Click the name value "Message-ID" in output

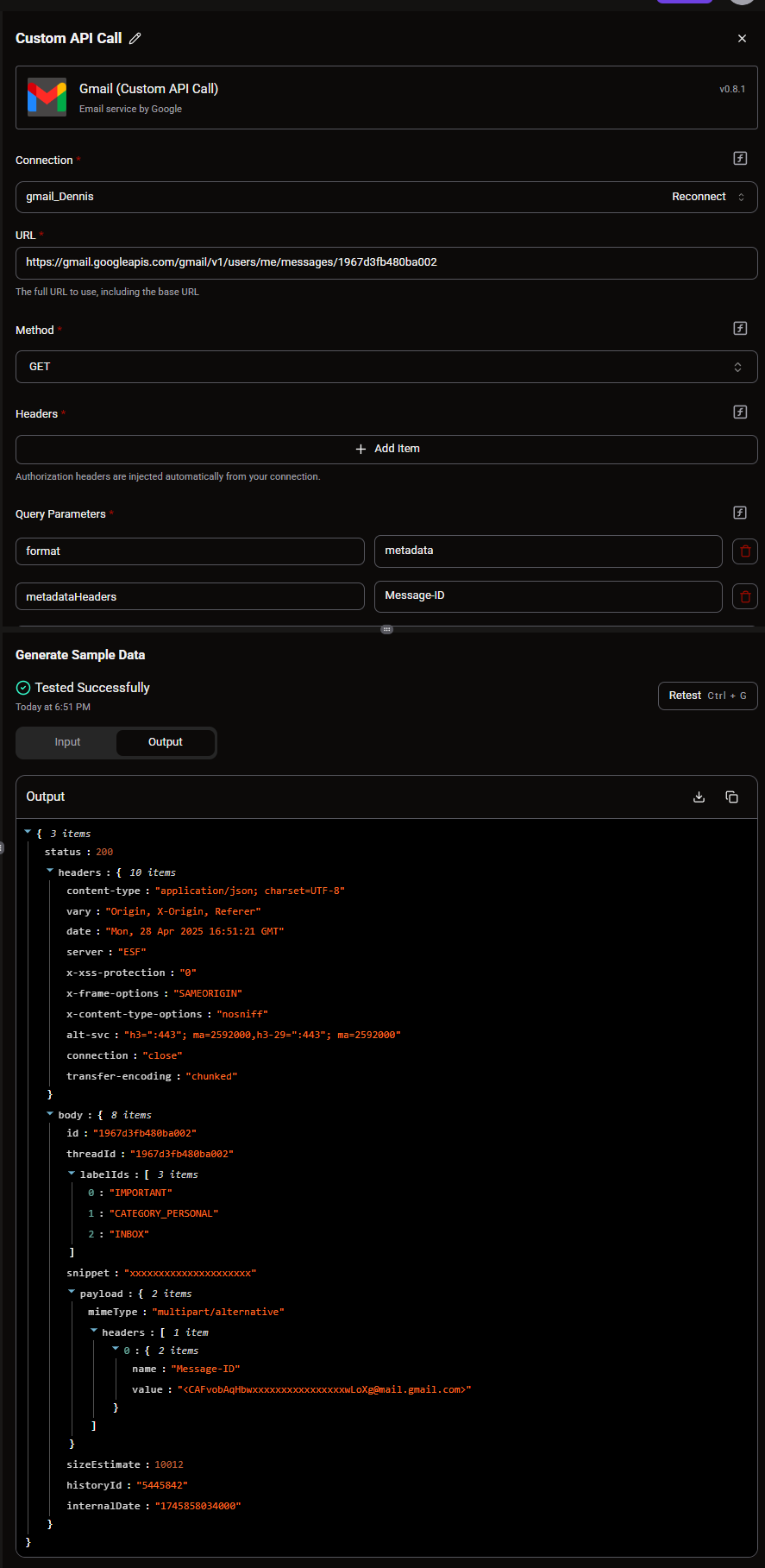click(x=205, y=1370)
